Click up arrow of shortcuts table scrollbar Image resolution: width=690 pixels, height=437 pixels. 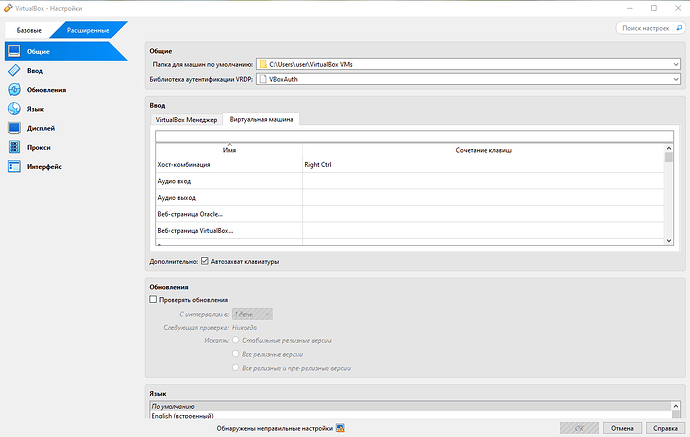(669, 148)
